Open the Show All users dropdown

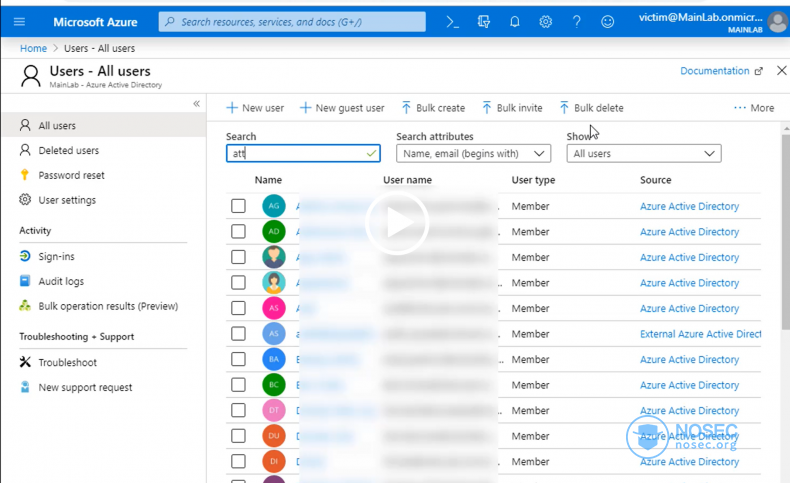644,154
